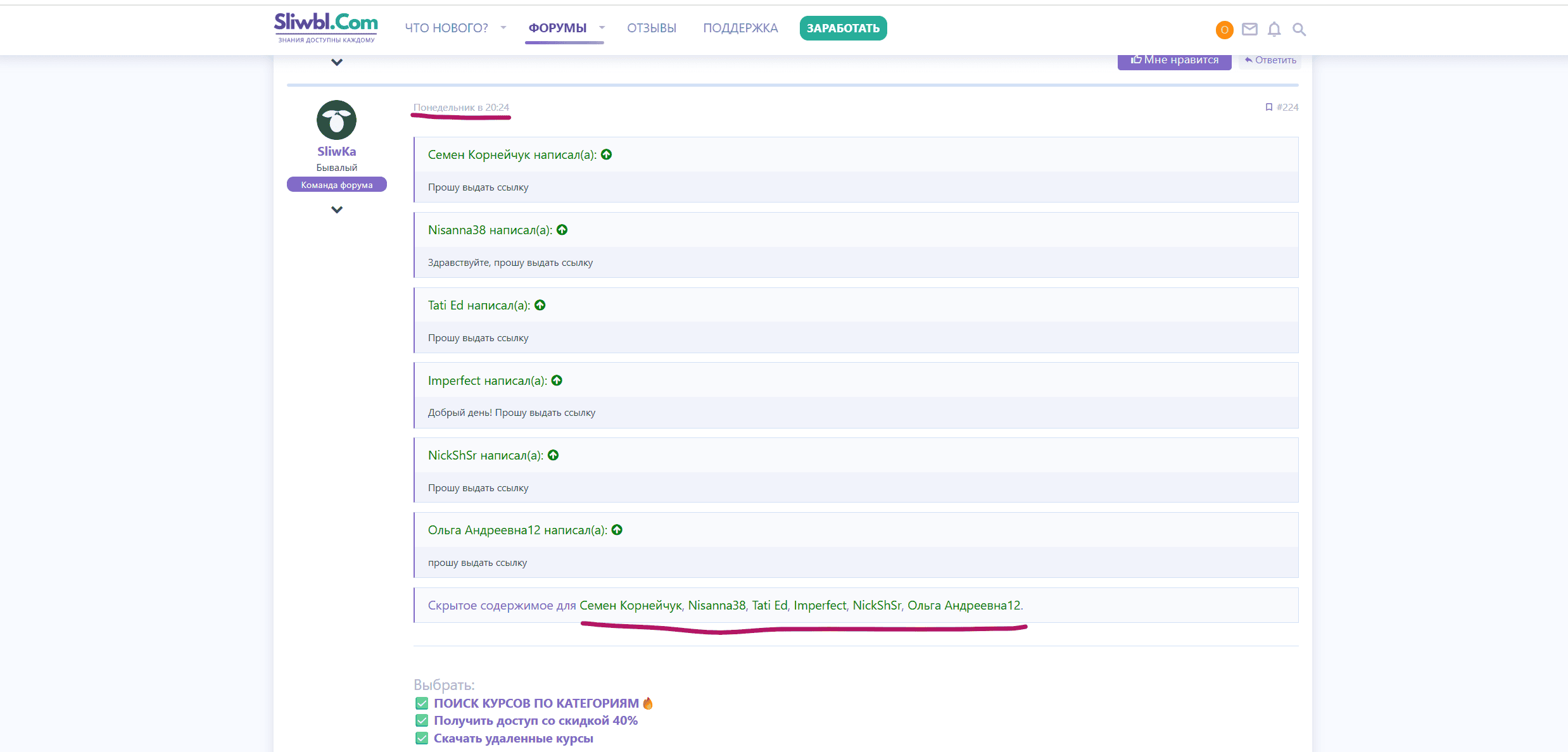Go to ПОДДЕРЖКА menu item
Image resolution: width=1568 pixels, height=752 pixels.
click(x=740, y=28)
